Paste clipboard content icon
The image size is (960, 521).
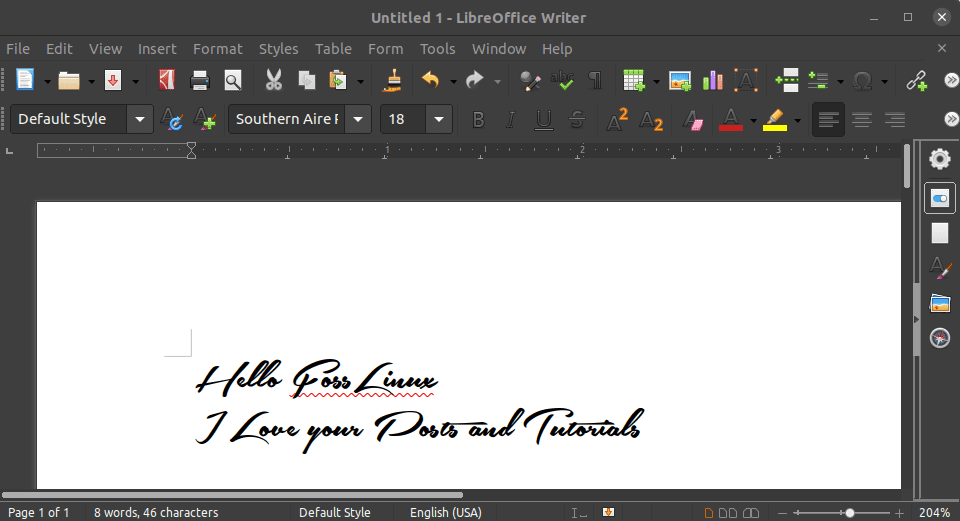click(339, 80)
